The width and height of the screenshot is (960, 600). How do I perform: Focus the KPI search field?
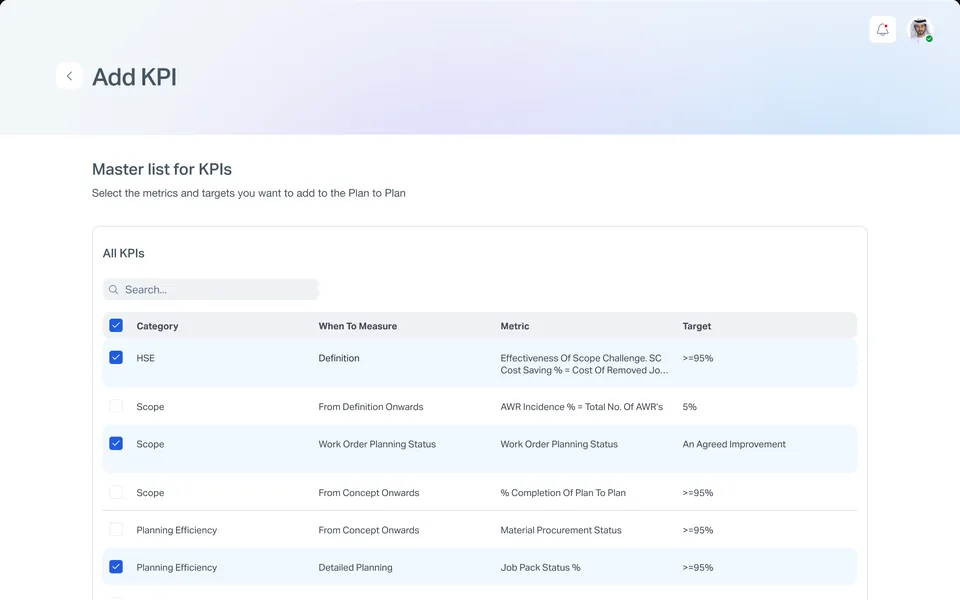click(211, 290)
